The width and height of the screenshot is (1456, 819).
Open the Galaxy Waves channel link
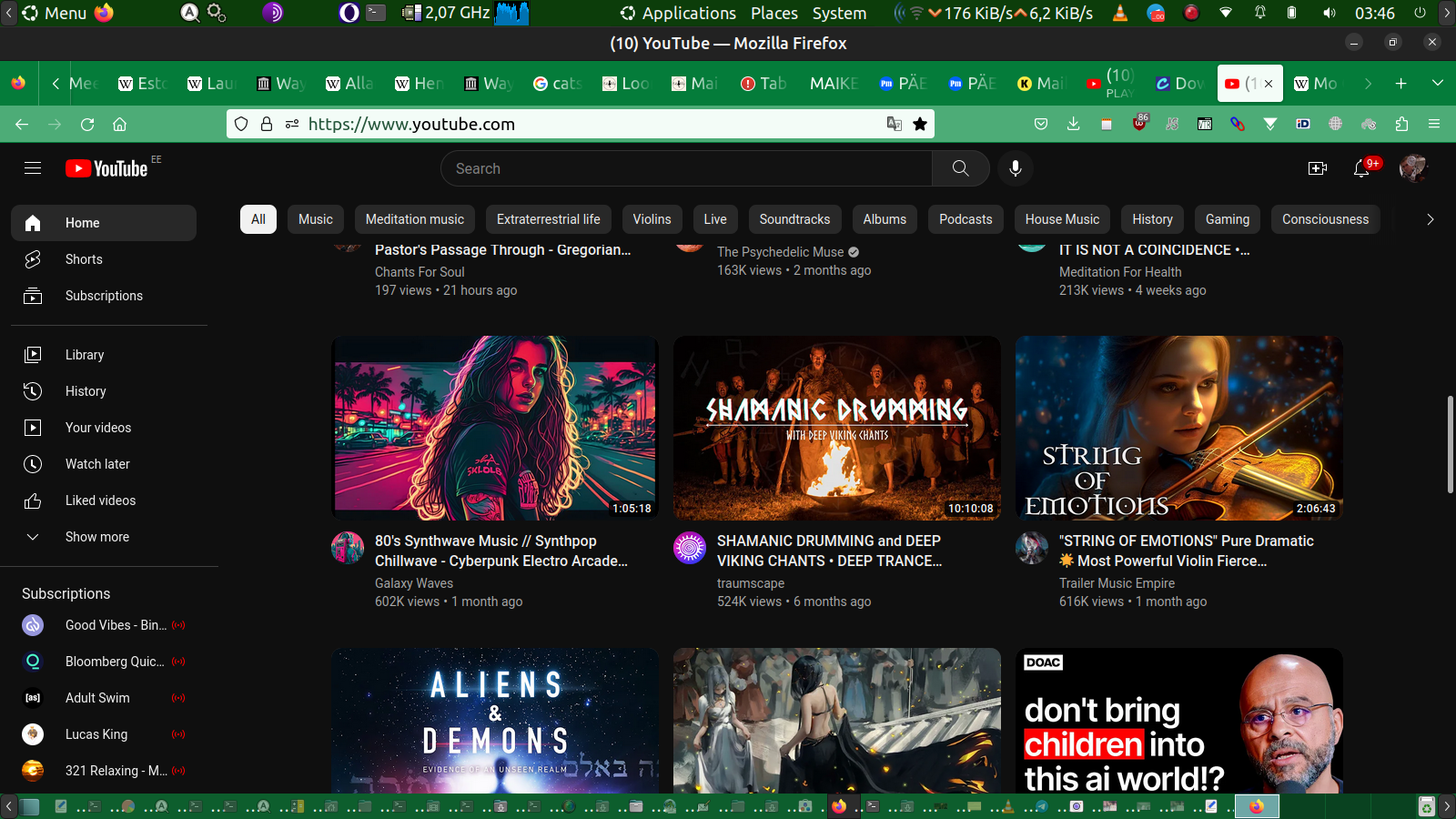[413, 583]
